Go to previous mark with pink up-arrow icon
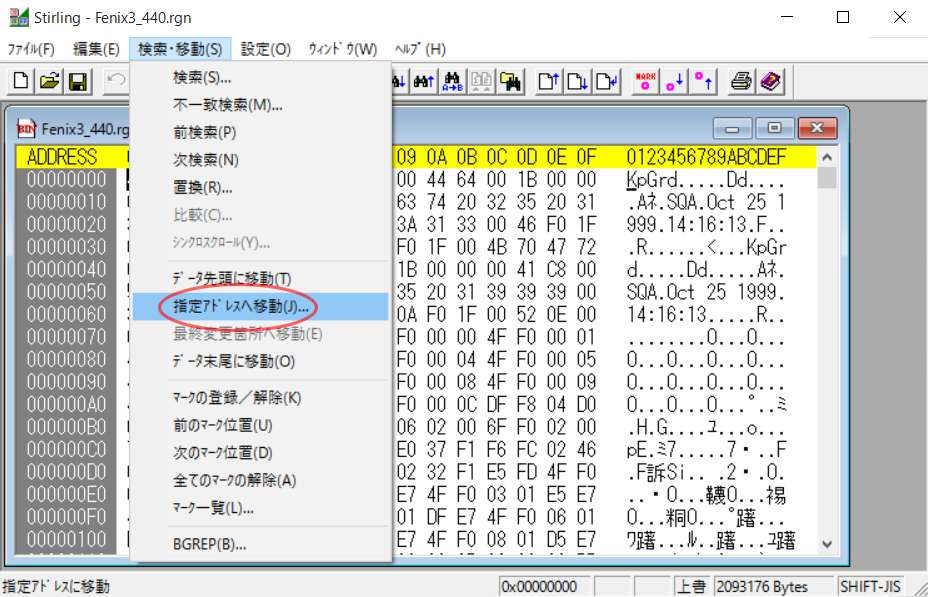Image resolution: width=928 pixels, height=597 pixels. (x=703, y=81)
